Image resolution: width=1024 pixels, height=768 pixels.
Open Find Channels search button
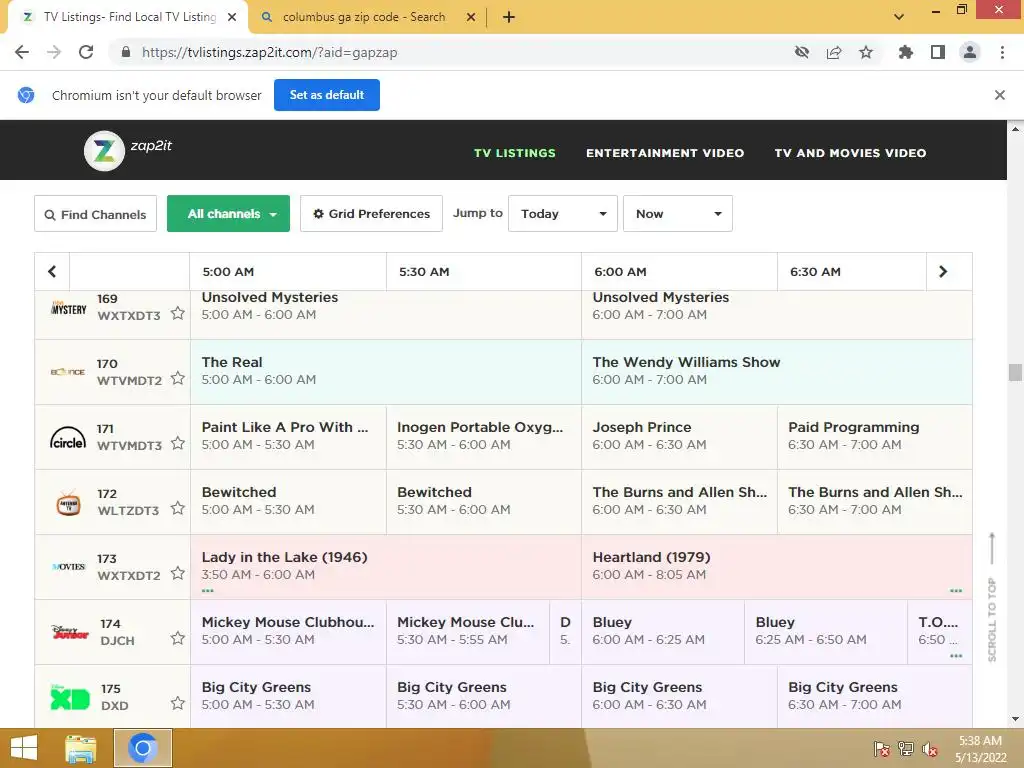(x=95, y=214)
